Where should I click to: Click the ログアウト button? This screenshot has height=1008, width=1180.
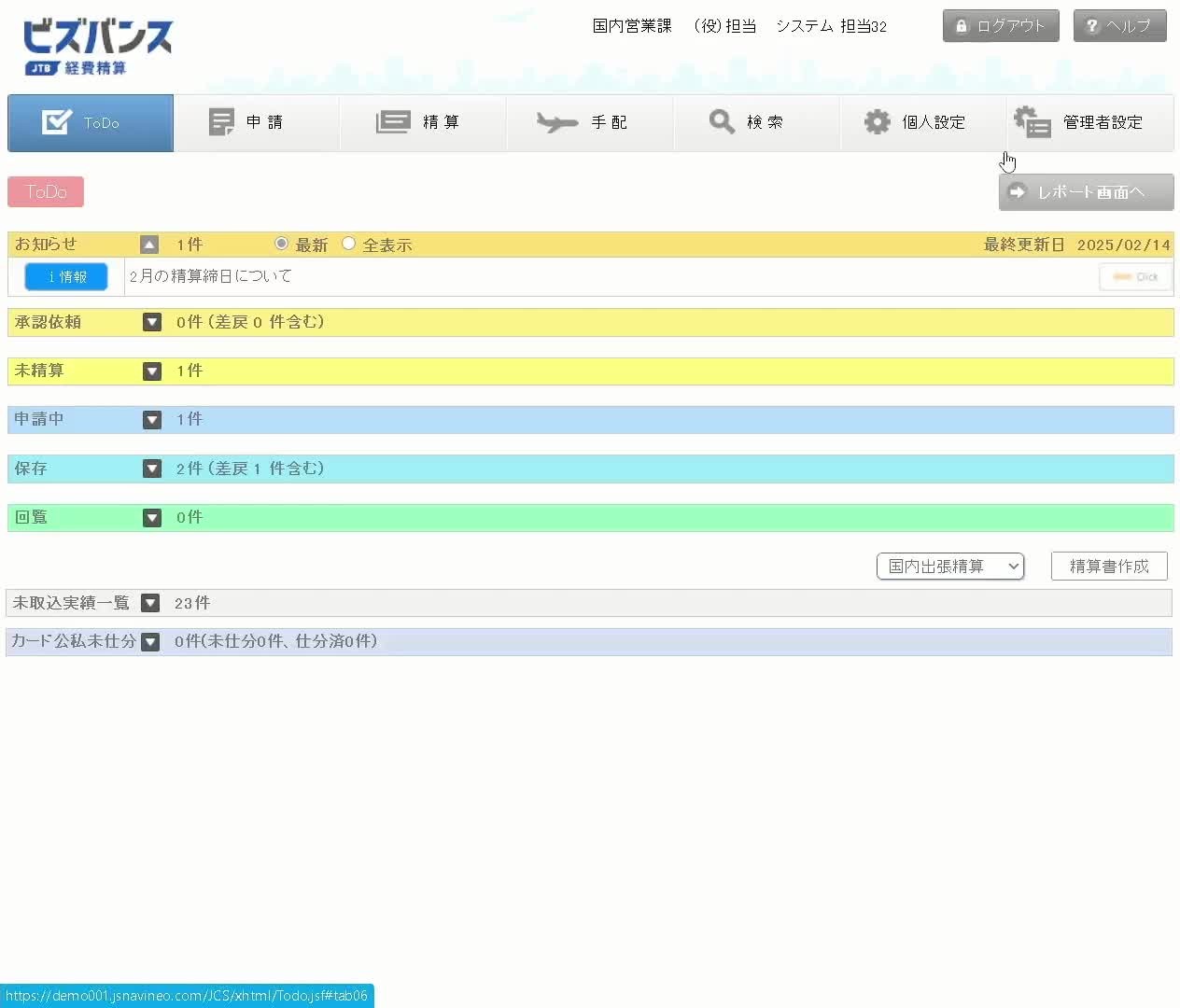coord(1001,26)
